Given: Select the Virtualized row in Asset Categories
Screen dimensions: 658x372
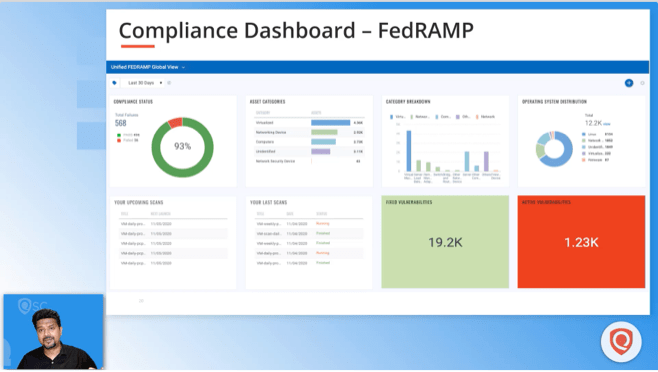Looking at the screenshot, I should (309, 123).
